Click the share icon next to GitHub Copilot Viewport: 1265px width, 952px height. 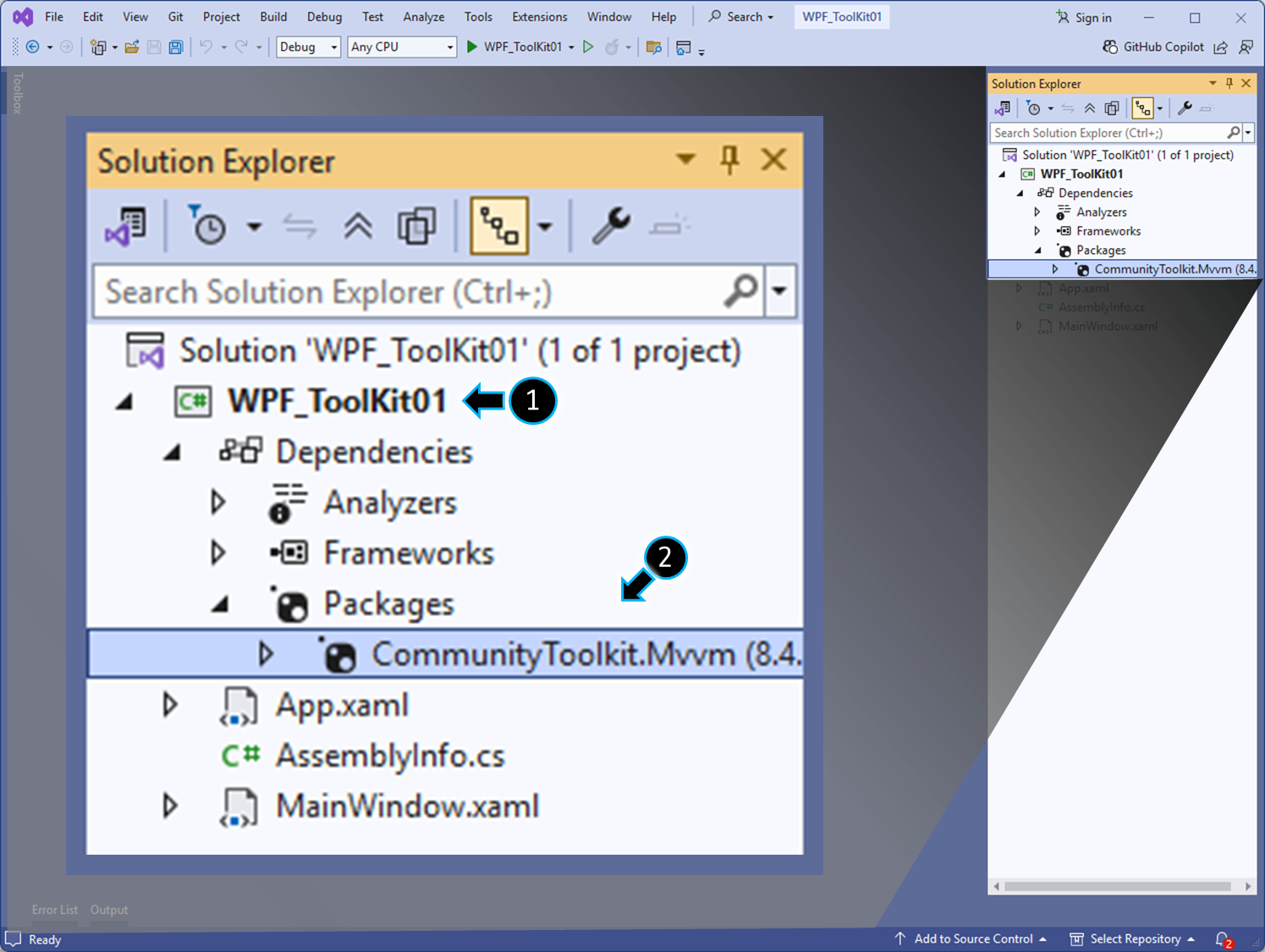pyautogui.click(x=1220, y=47)
